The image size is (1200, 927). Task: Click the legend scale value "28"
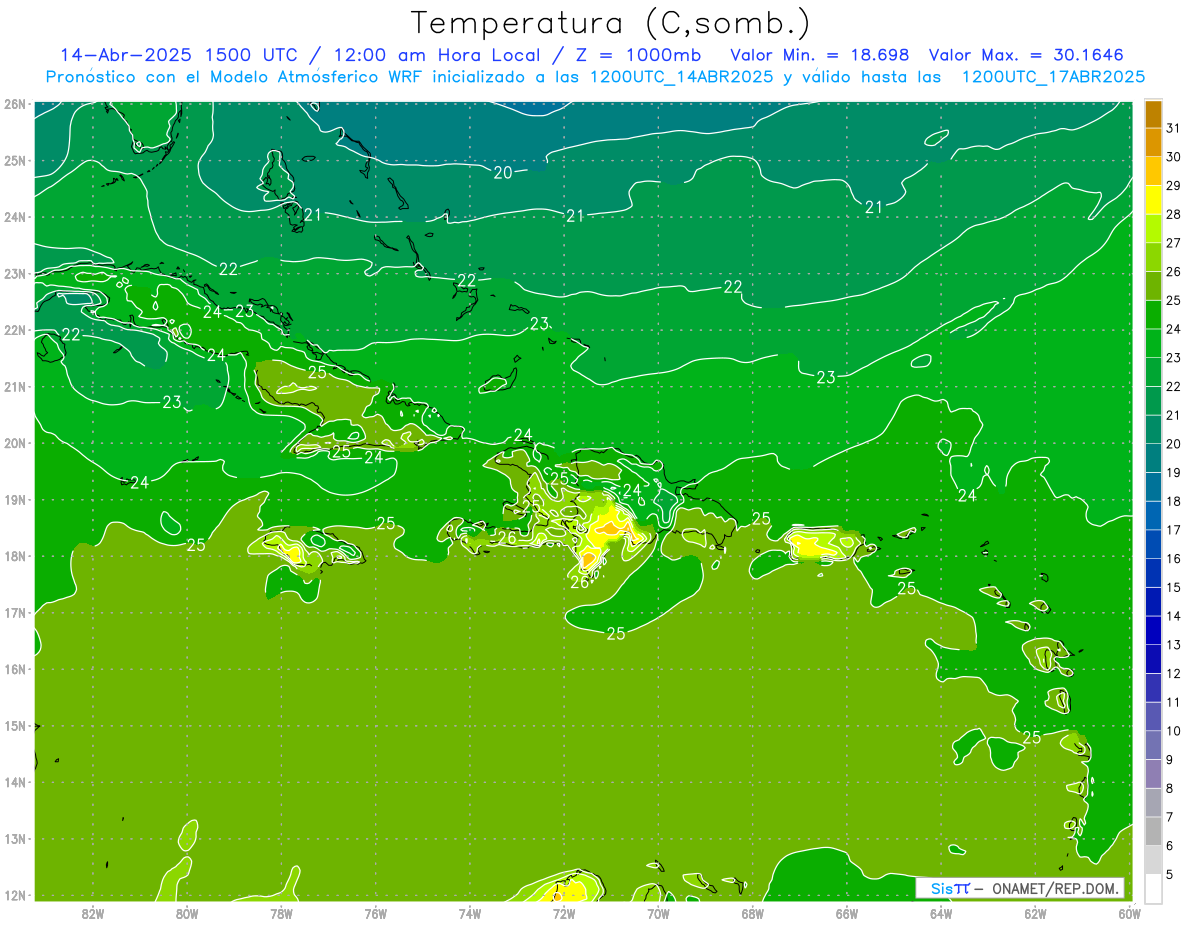[1174, 213]
